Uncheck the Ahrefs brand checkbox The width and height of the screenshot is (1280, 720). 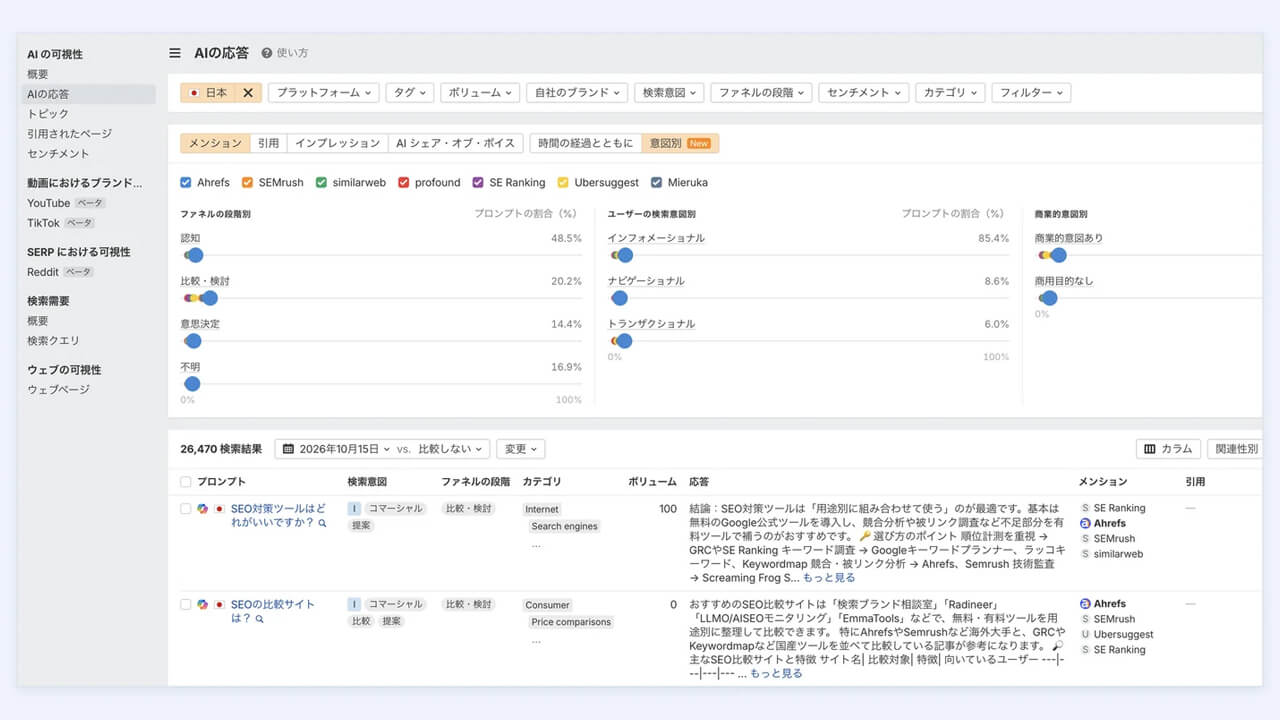(x=186, y=183)
